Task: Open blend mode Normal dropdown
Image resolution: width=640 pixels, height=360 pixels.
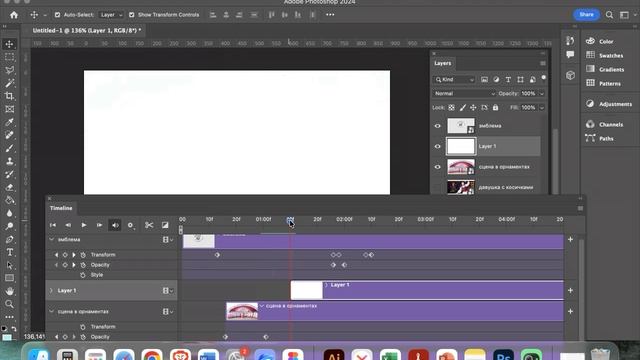Action: pyautogui.click(x=464, y=93)
